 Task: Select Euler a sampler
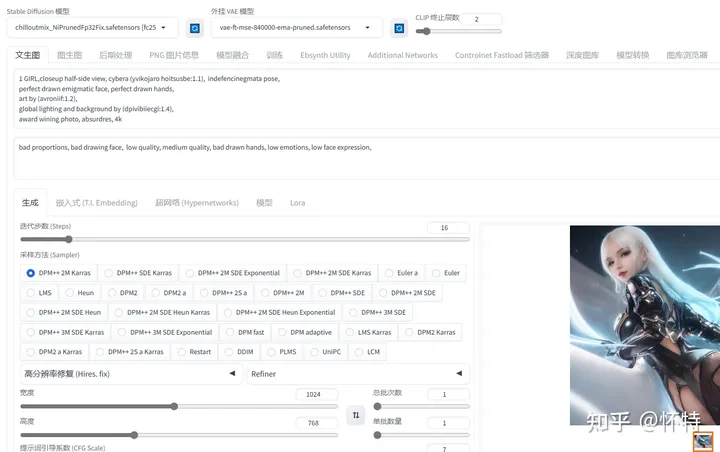tap(401, 273)
